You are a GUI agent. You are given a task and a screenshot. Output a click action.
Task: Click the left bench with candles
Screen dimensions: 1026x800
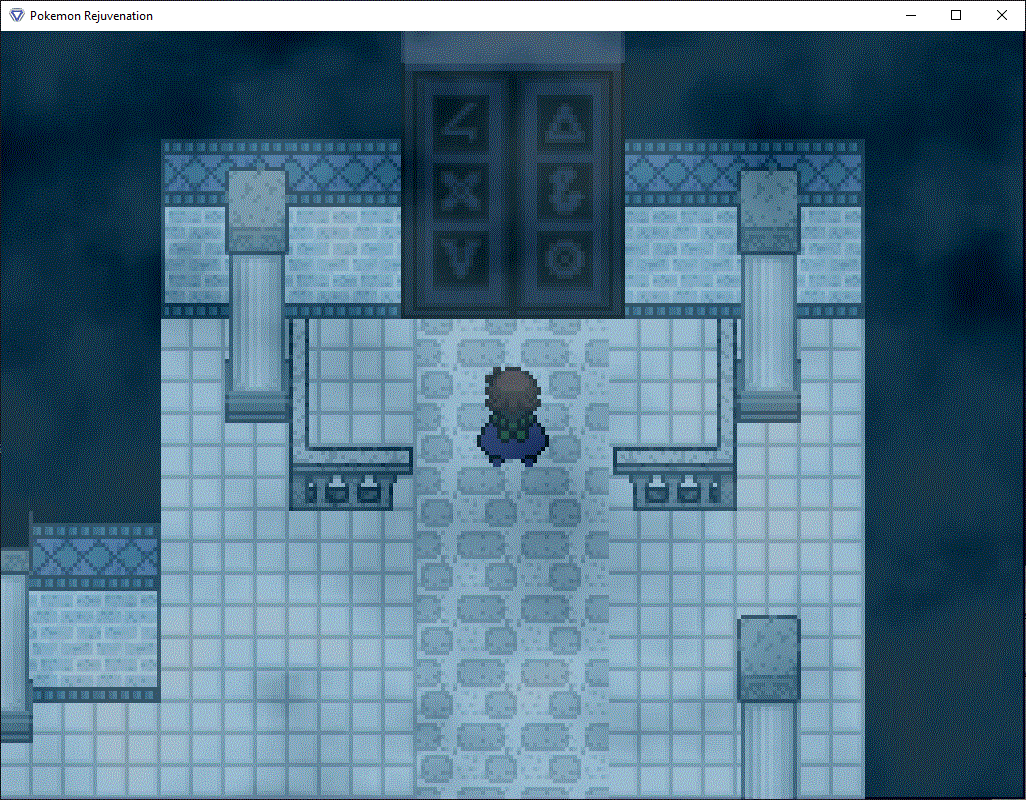click(351, 479)
